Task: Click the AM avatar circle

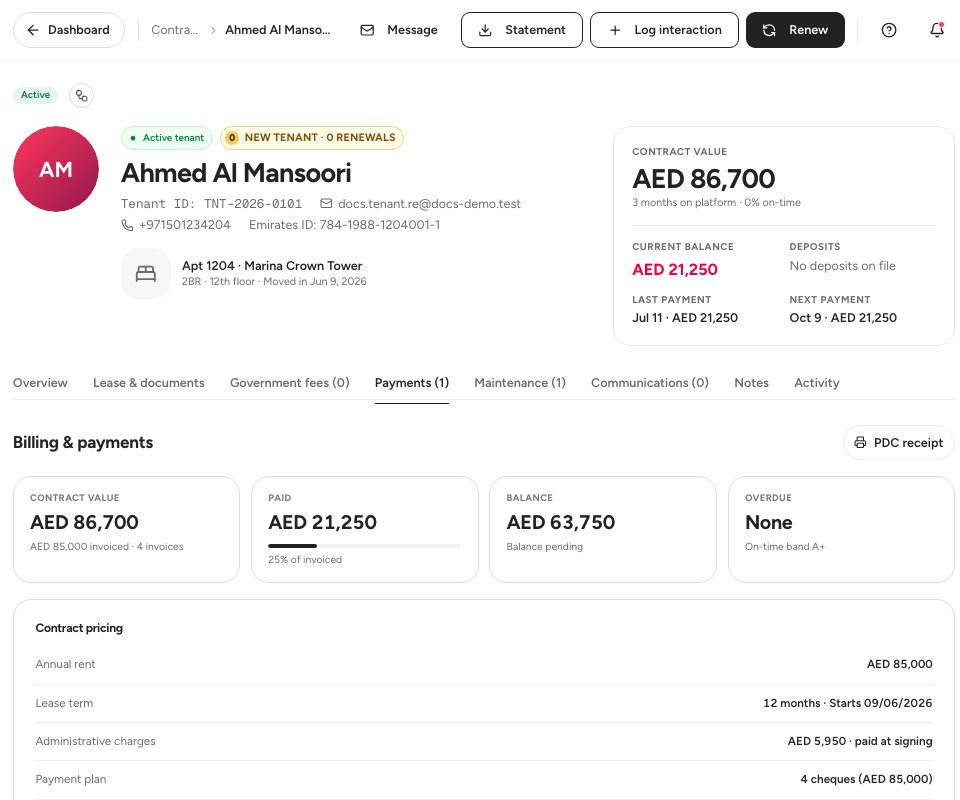Action: coord(56,169)
